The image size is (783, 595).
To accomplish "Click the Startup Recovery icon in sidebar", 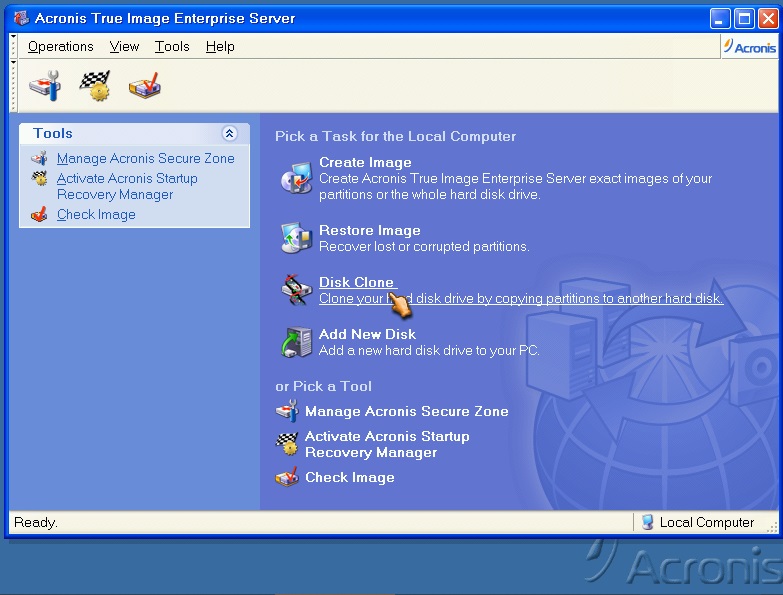I will 39,178.
